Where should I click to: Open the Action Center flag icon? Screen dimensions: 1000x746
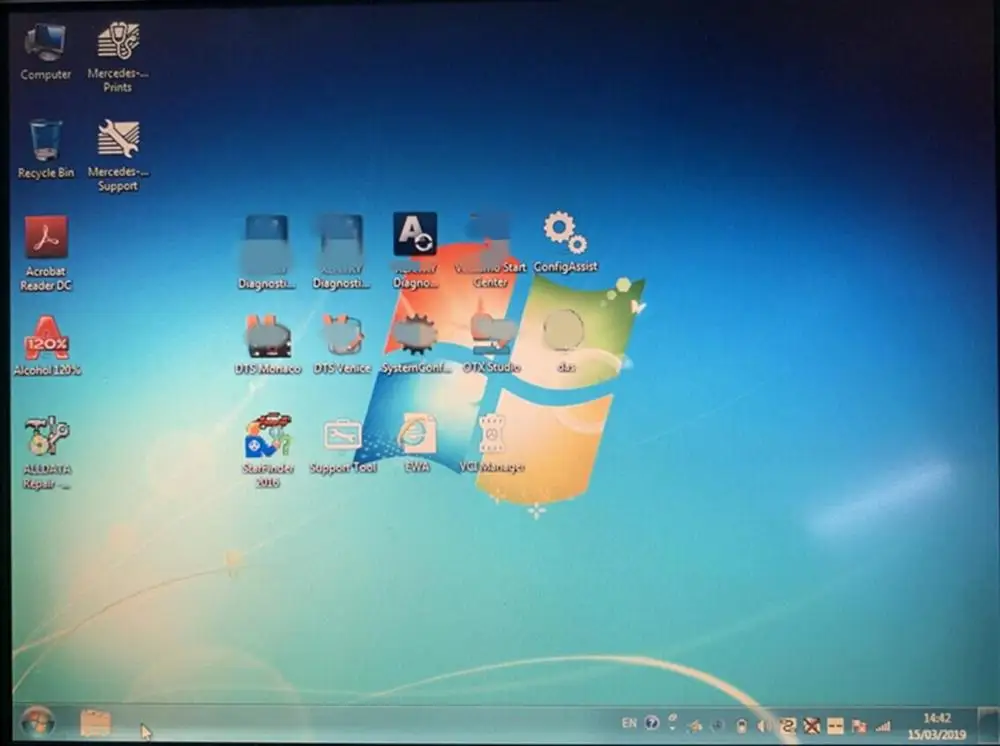pos(859,726)
